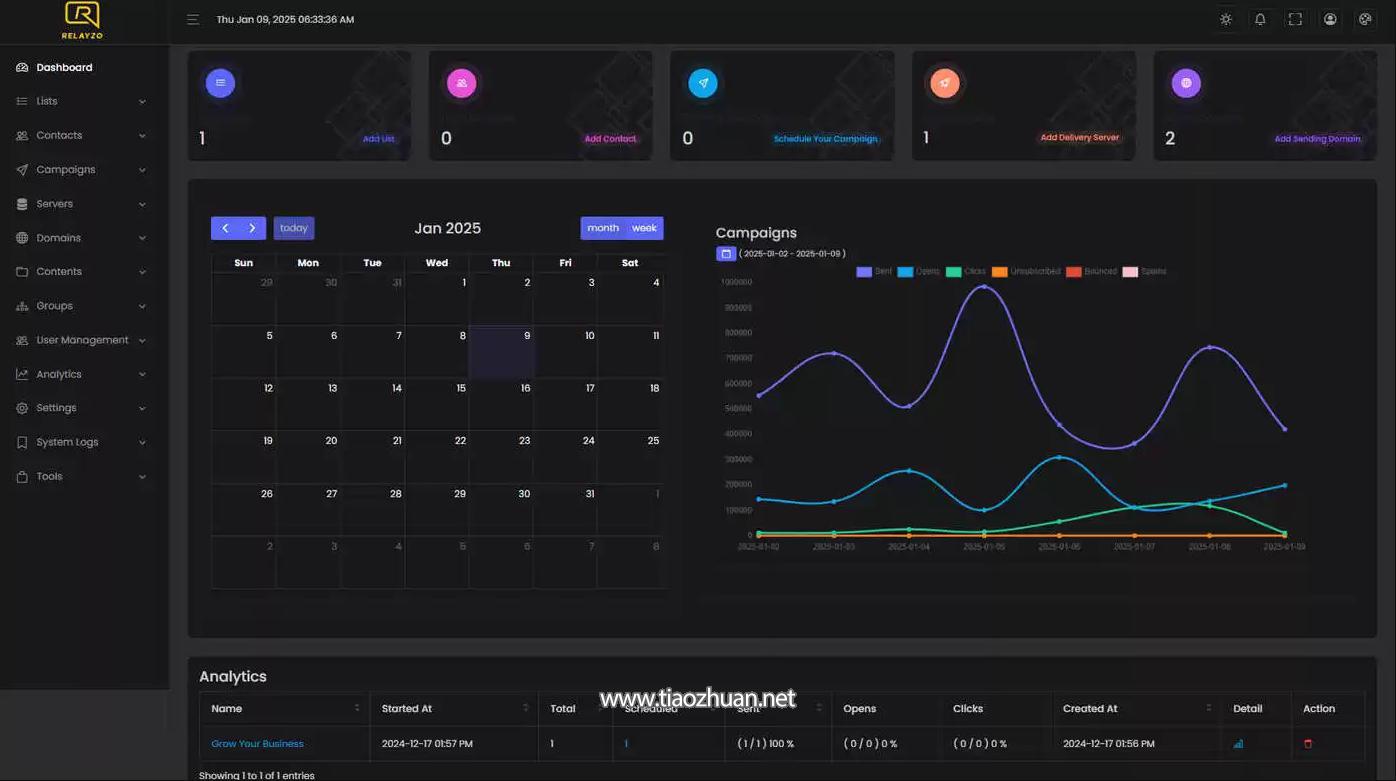Click the fullscreen icon in header
1396x781 pixels.
[1295, 19]
